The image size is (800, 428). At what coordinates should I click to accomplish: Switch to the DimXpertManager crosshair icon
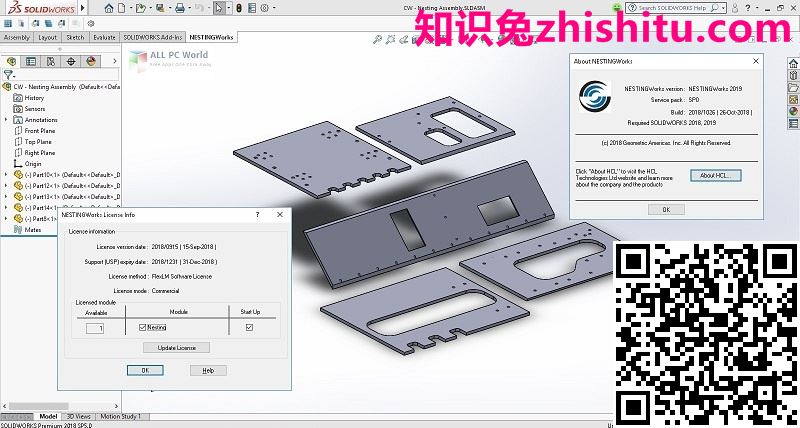pyautogui.click(x=71, y=61)
